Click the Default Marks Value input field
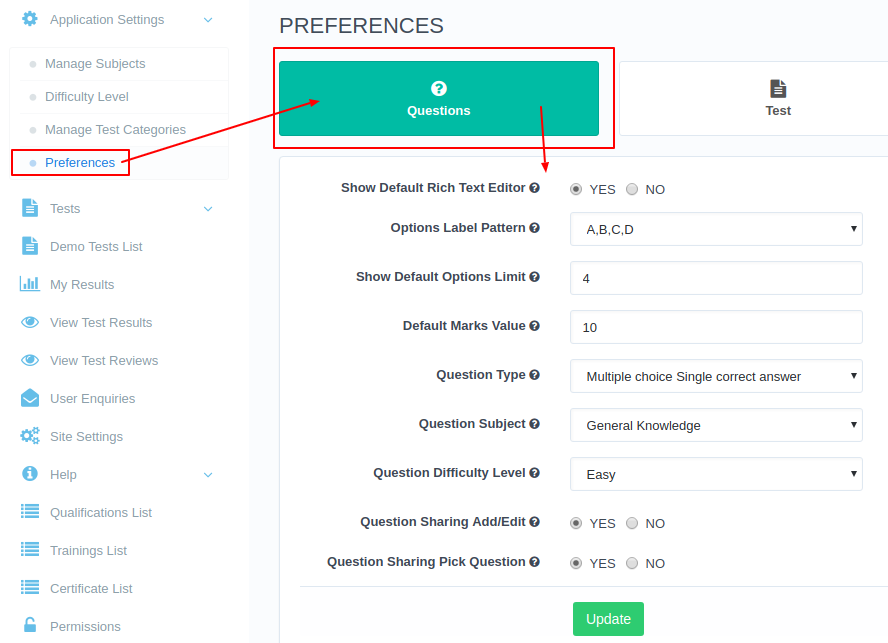Viewport: 888px width, 643px height. [716, 327]
